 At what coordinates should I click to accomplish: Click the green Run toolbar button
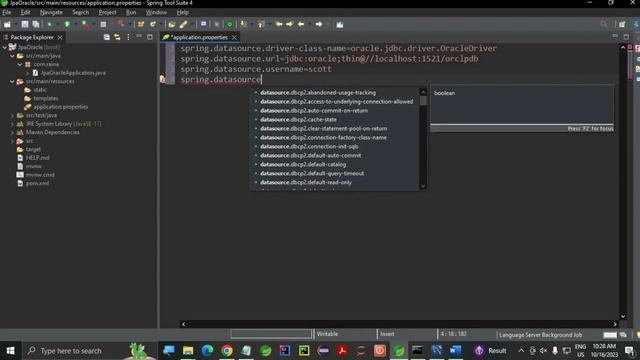67,24
